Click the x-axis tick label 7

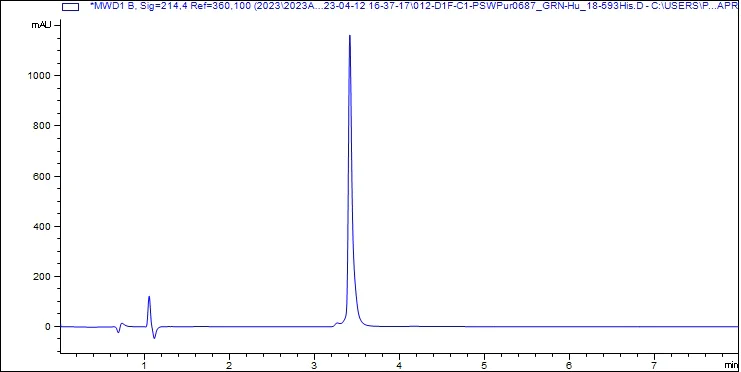pyautogui.click(x=654, y=365)
